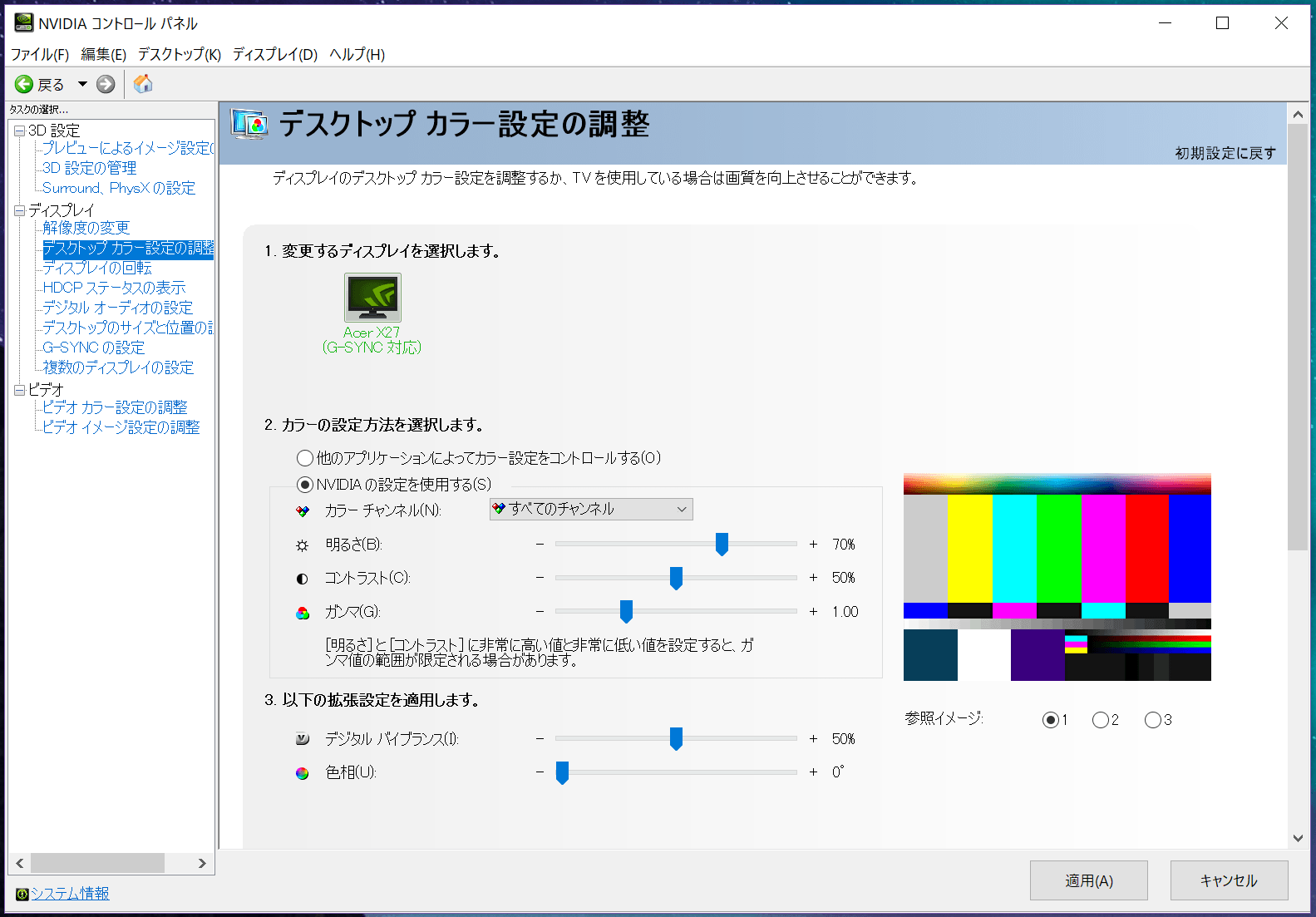Collapse the ディスプレイ tree node
Image resolution: width=1316 pixels, height=917 pixels.
click(x=19, y=210)
